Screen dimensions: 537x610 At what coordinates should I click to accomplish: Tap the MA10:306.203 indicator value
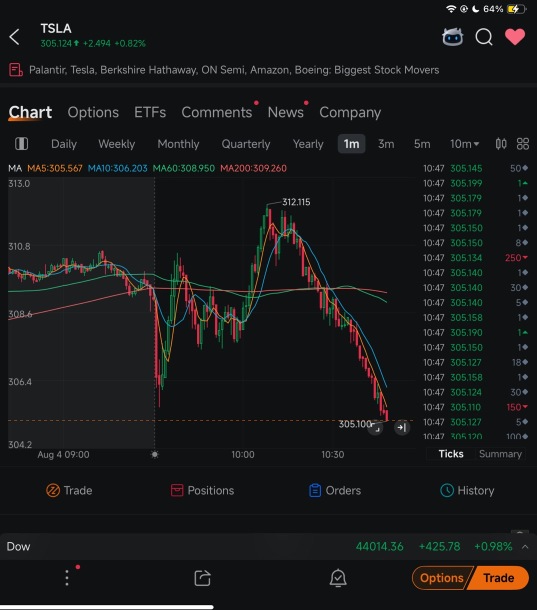(118, 168)
